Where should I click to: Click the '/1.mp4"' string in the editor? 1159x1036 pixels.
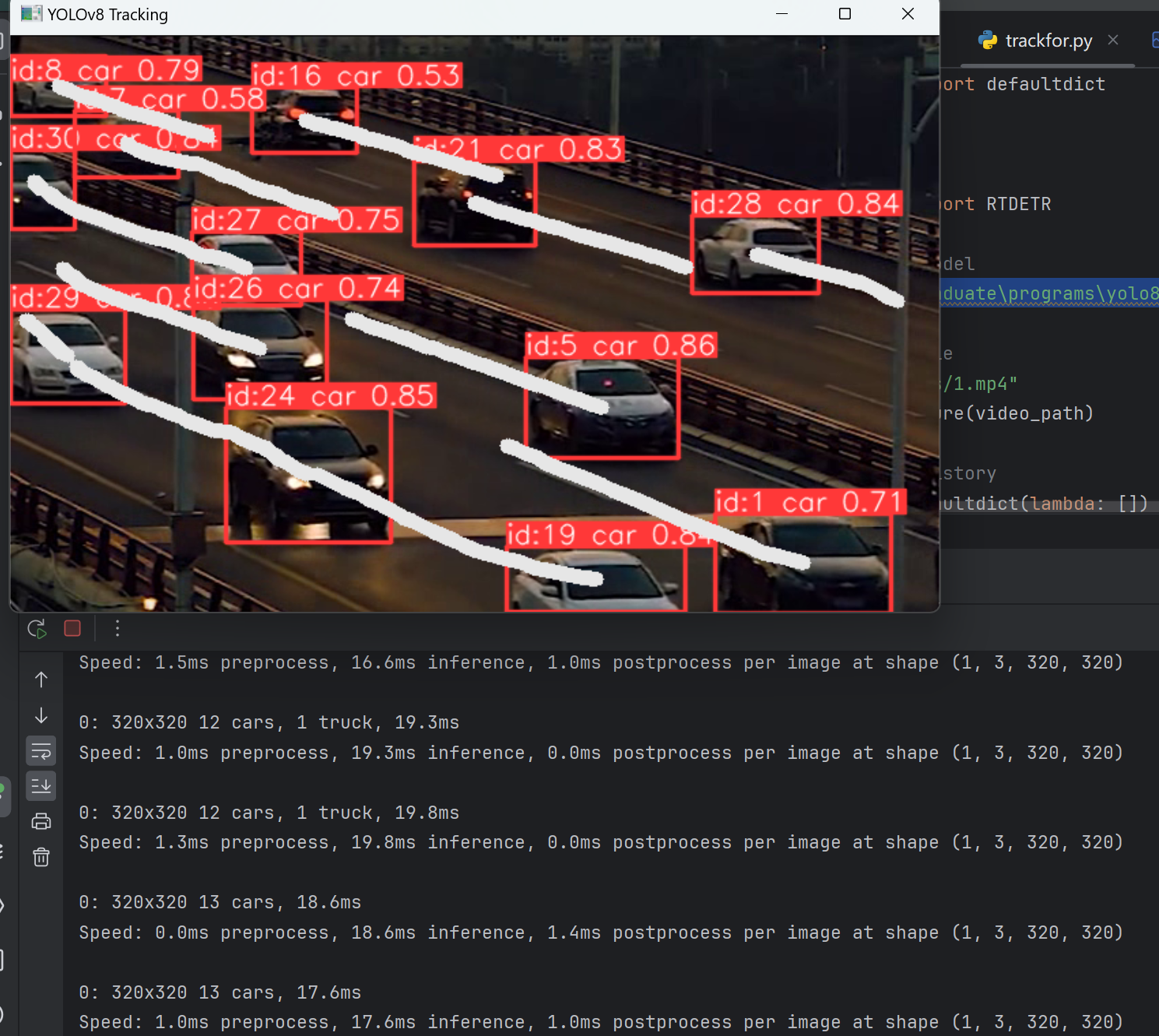pyautogui.click(x=981, y=384)
